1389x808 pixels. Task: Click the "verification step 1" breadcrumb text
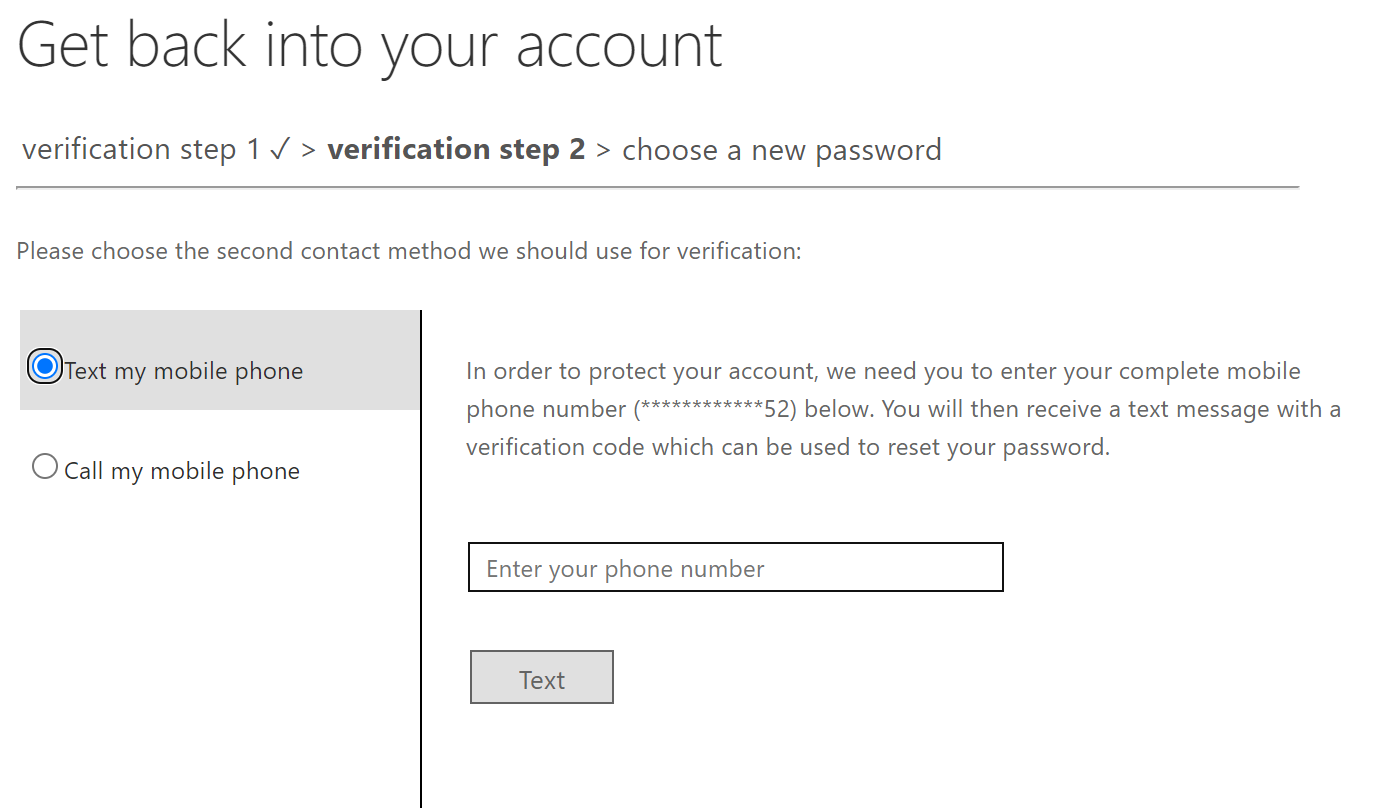click(x=142, y=150)
